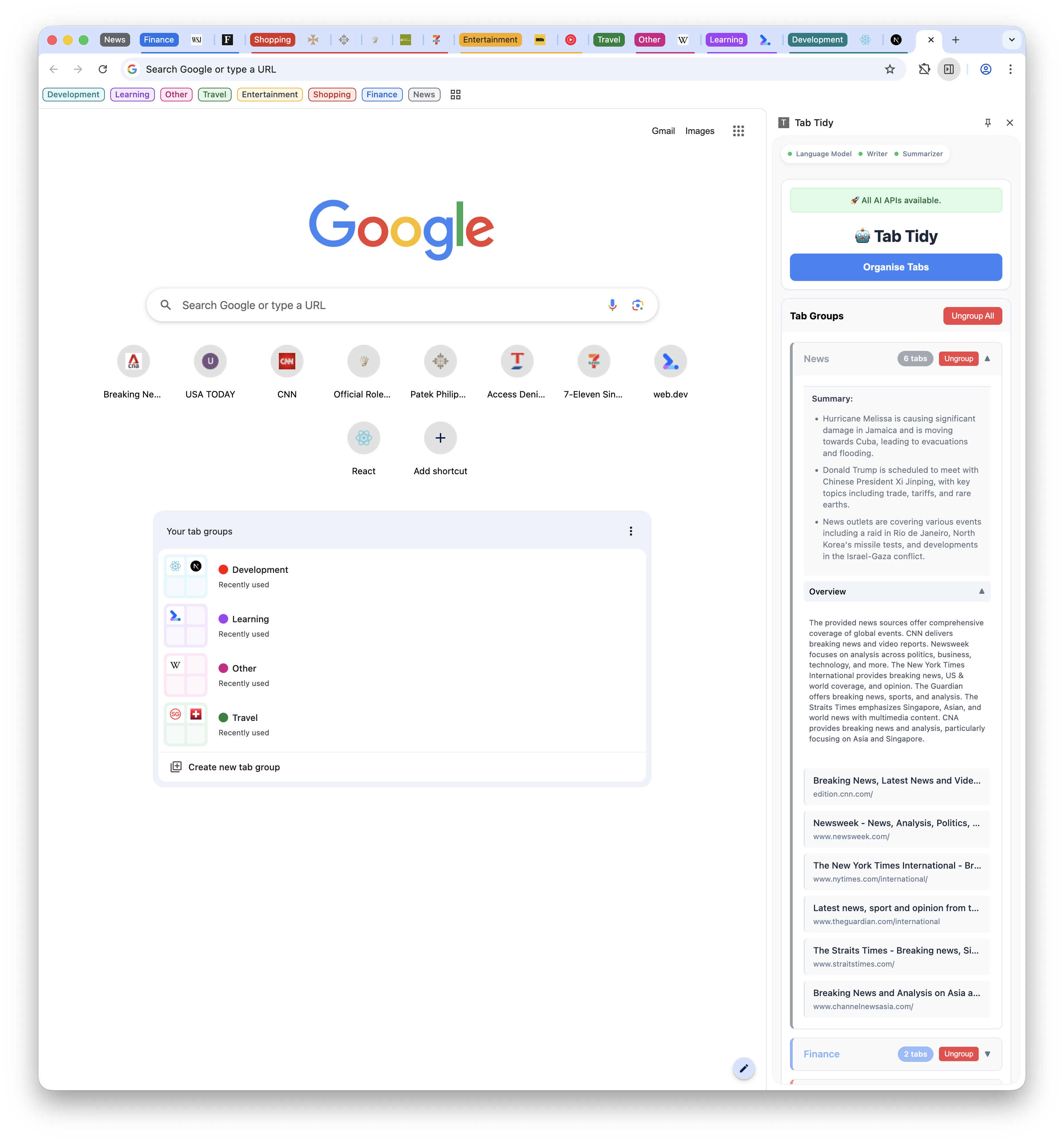Open the Your tab groups options menu
This screenshot has width=1064, height=1141.
click(631, 531)
